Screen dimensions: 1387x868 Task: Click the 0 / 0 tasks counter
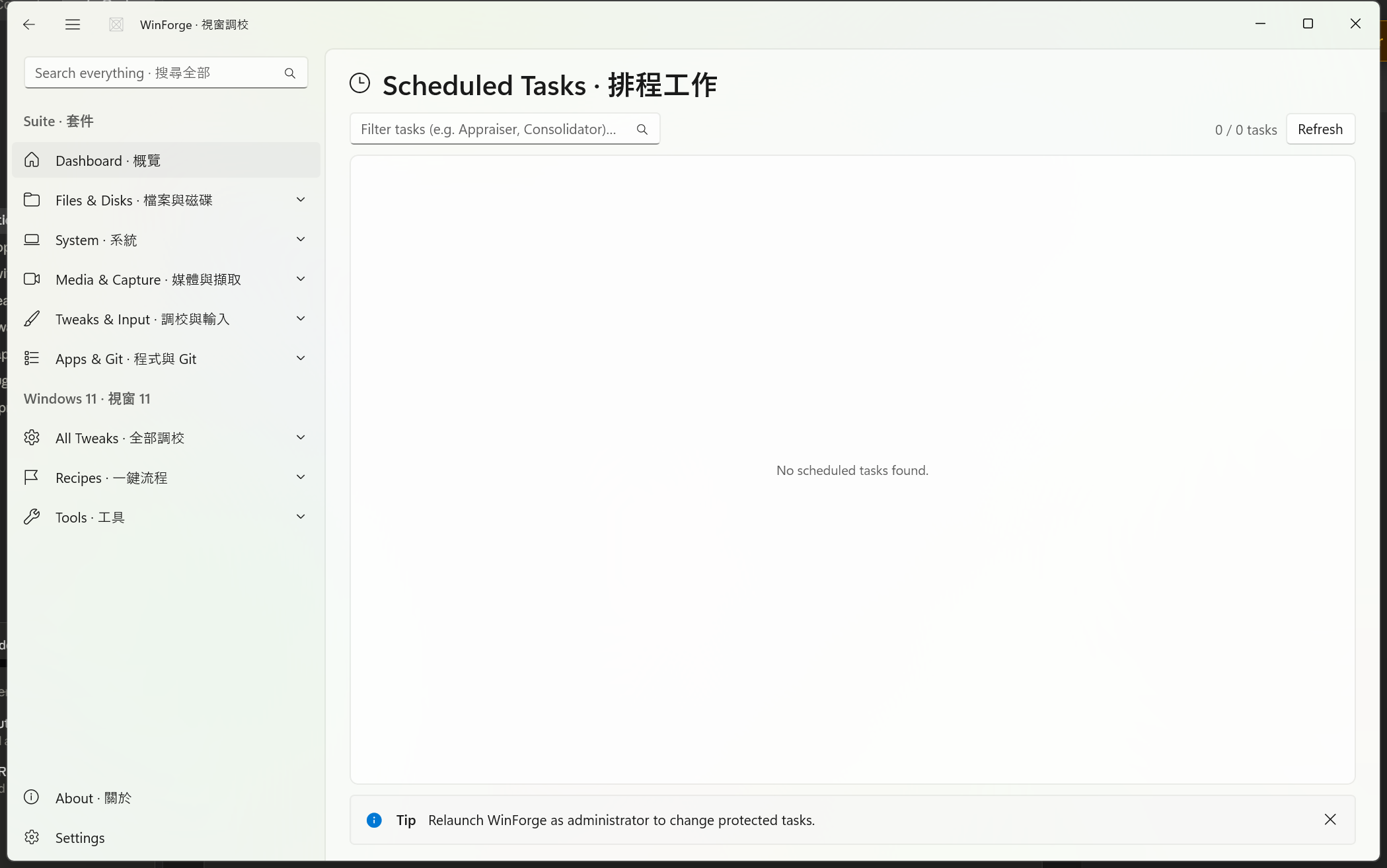pos(1246,129)
